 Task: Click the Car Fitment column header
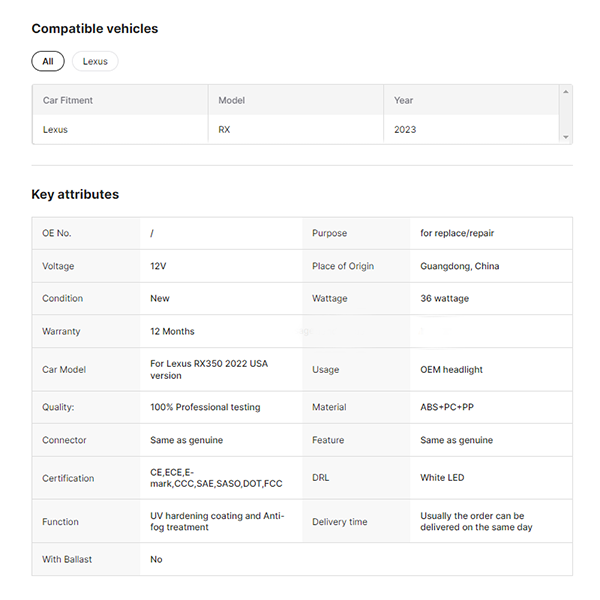point(68,100)
